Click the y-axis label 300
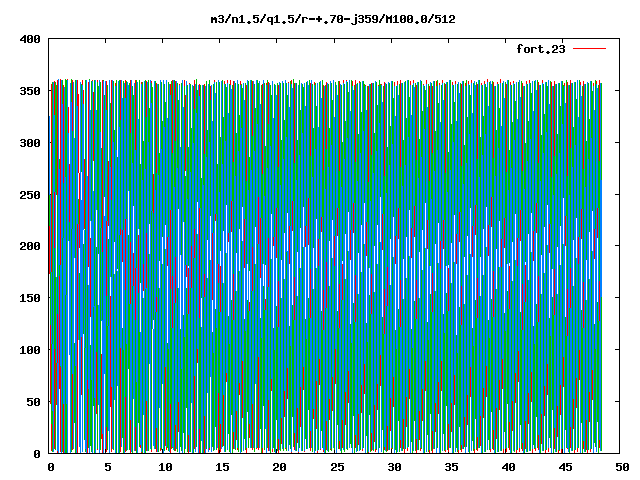This screenshot has height=480, width=640. point(30,143)
